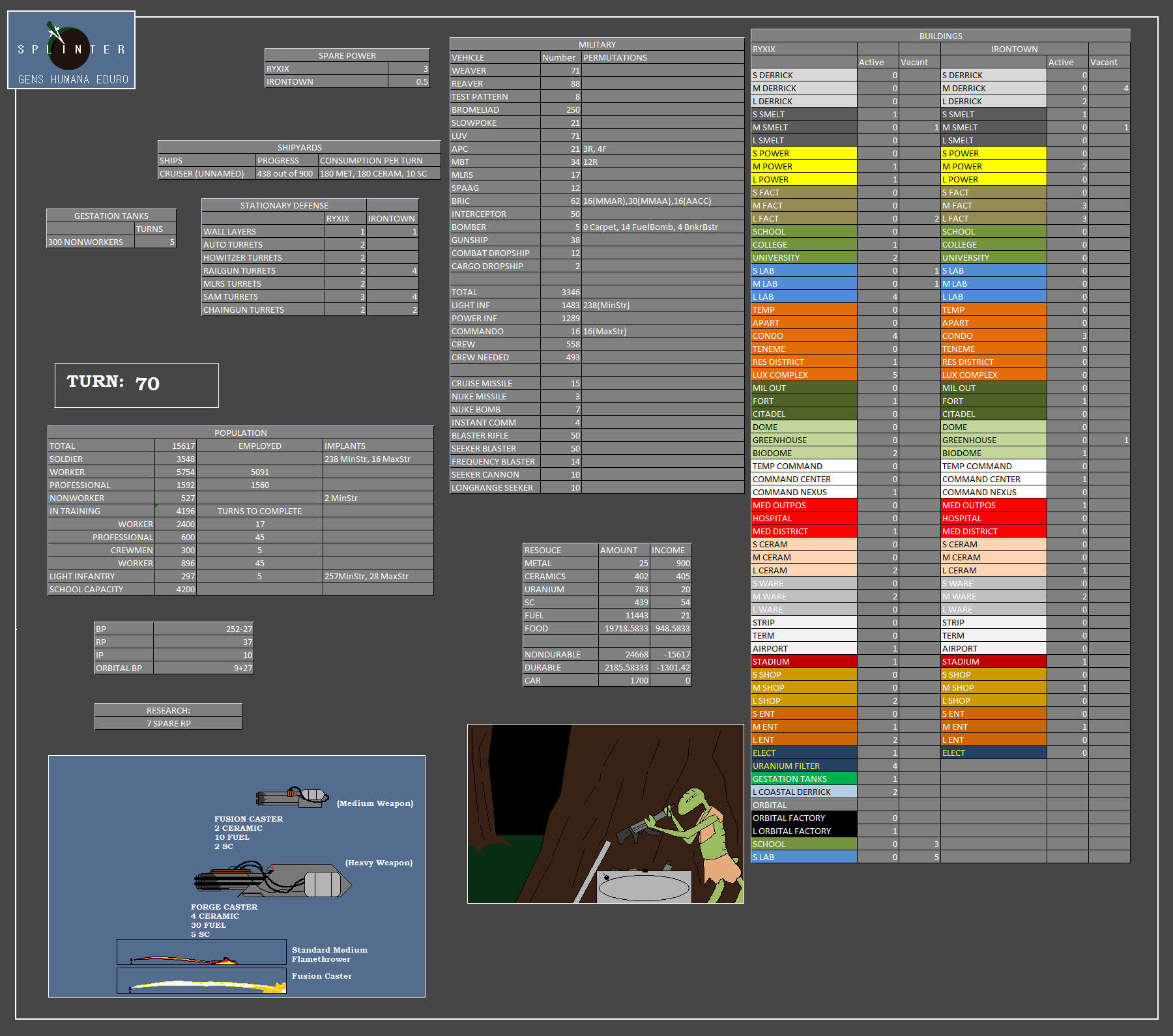
Task: Click the Splinter Gens Humana Eduro logo
Action: coord(71,50)
